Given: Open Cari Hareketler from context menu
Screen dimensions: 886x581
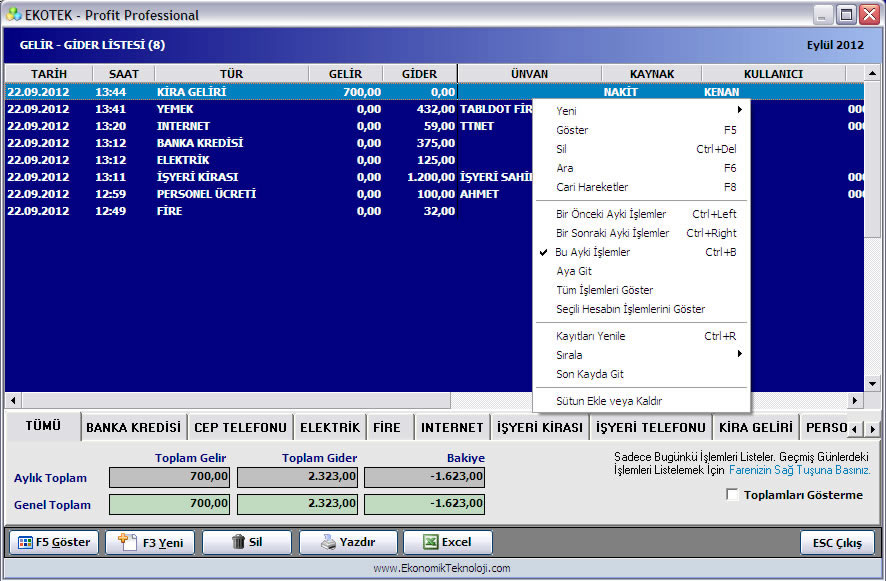Looking at the screenshot, I should [x=641, y=187].
